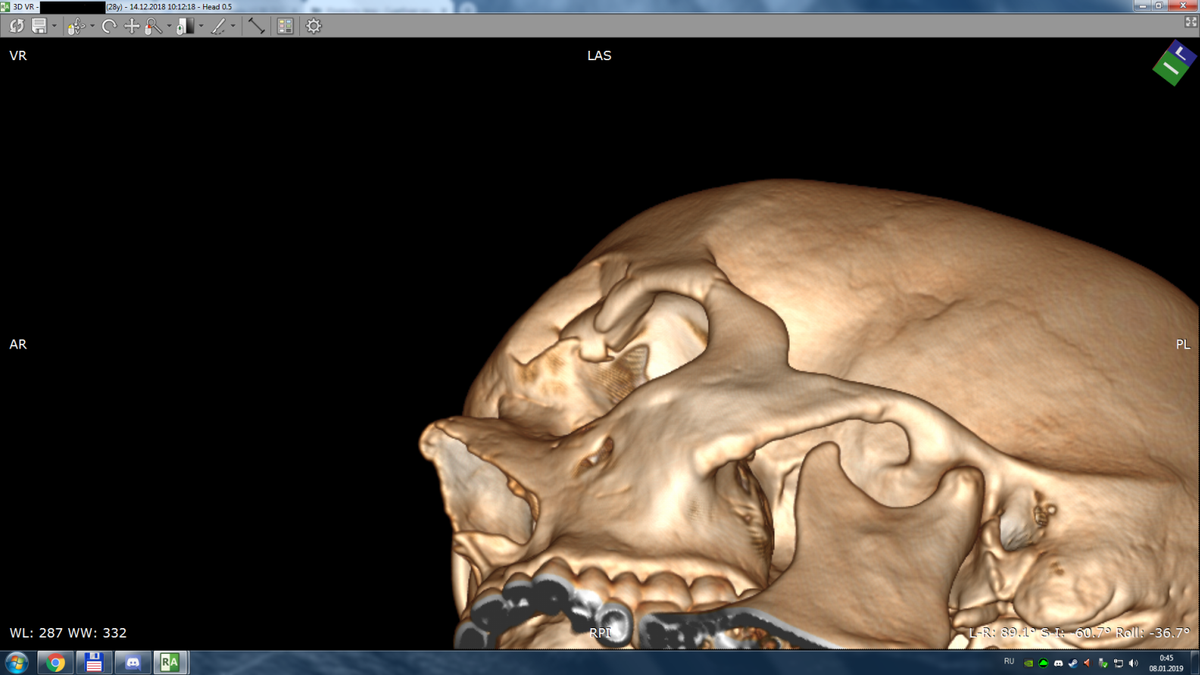Click the reset view icon in the toolbar
The image size is (1200, 675).
[17, 26]
